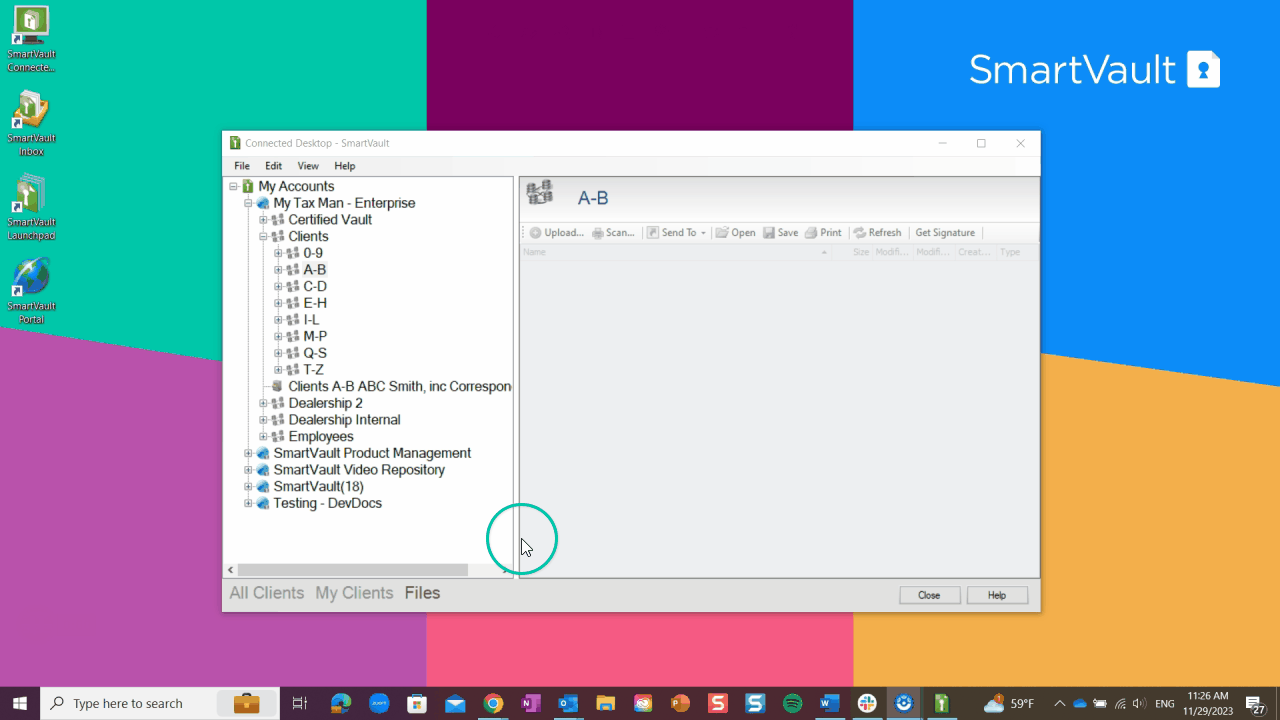Viewport: 1280px width, 720px height.
Task: Expand the C-D folder node
Action: (x=278, y=287)
